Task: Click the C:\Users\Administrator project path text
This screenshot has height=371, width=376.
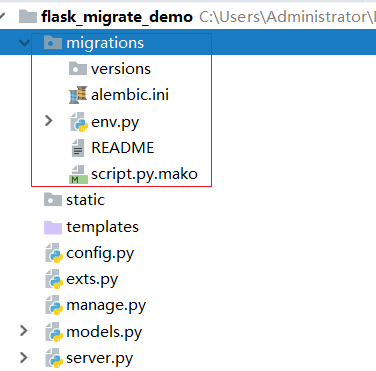Action: point(287,17)
